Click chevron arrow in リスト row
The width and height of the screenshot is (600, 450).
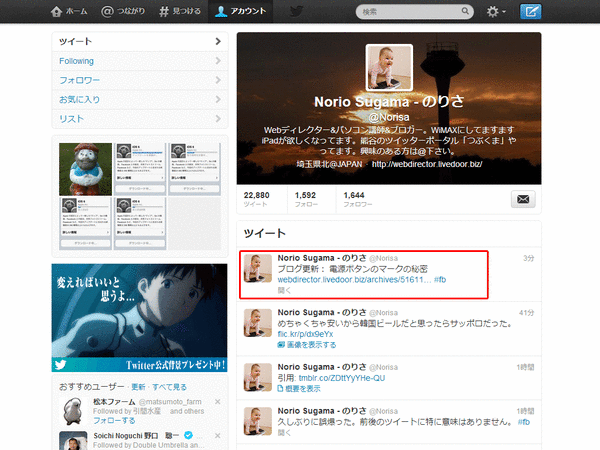click(x=218, y=119)
